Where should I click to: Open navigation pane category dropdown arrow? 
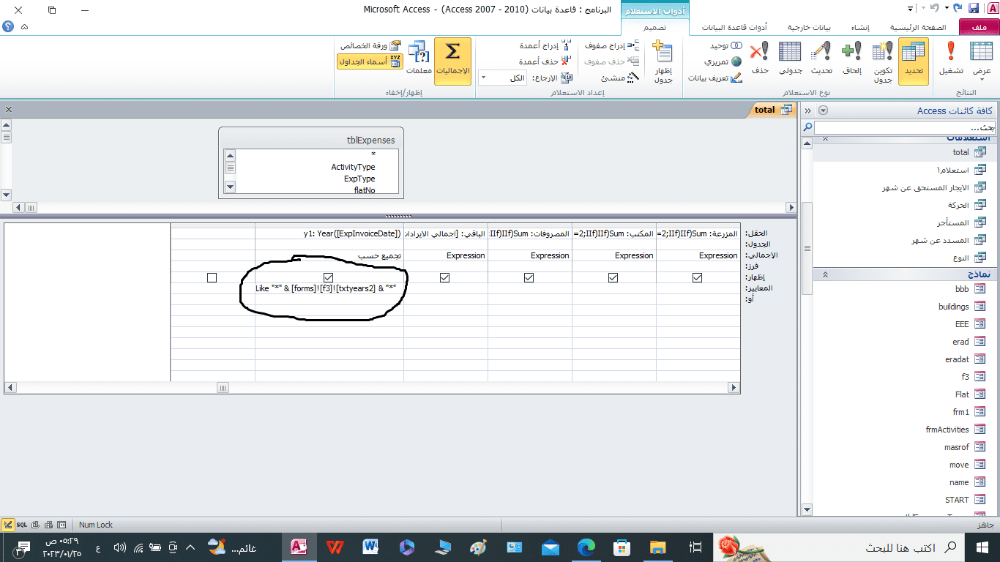(x=823, y=110)
